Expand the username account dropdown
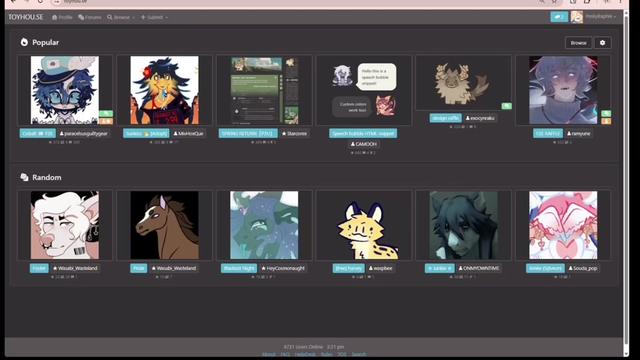 600,17
